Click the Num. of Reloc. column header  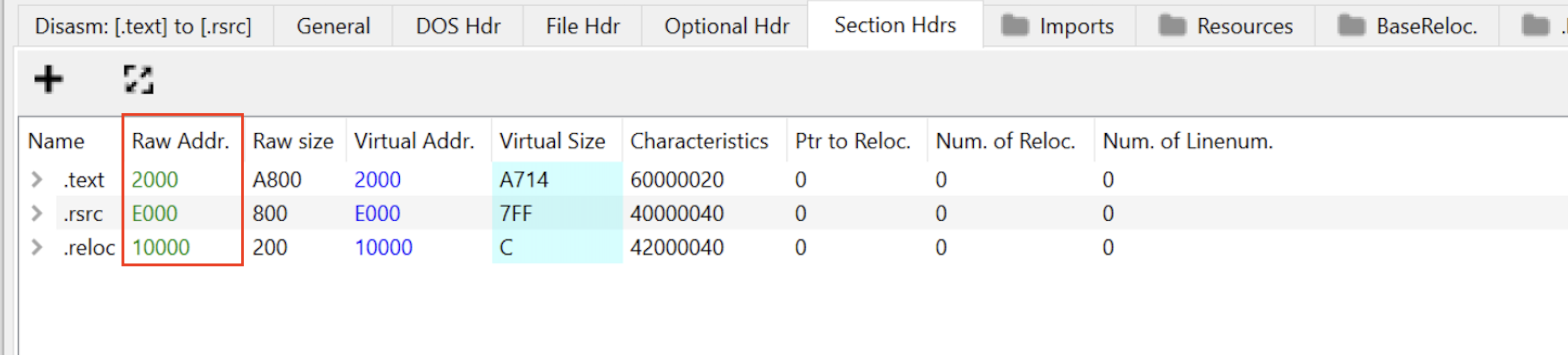click(1005, 141)
